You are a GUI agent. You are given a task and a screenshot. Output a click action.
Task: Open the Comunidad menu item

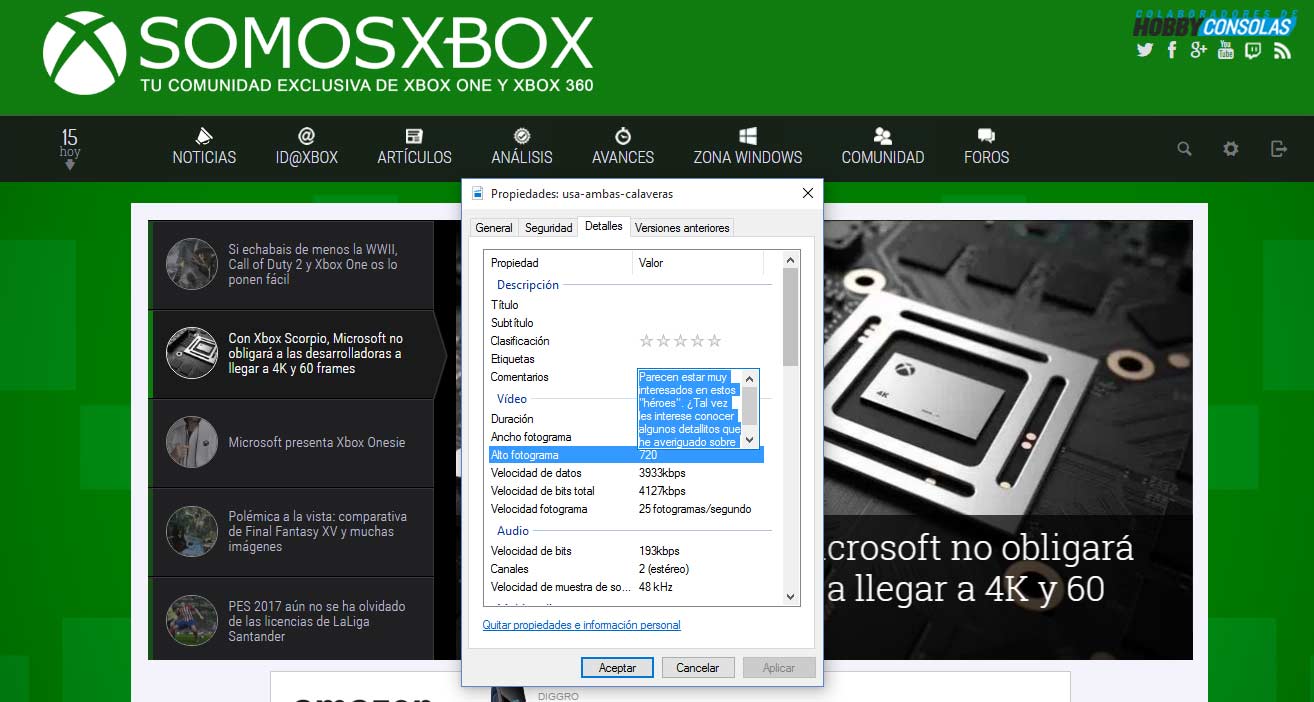click(883, 146)
